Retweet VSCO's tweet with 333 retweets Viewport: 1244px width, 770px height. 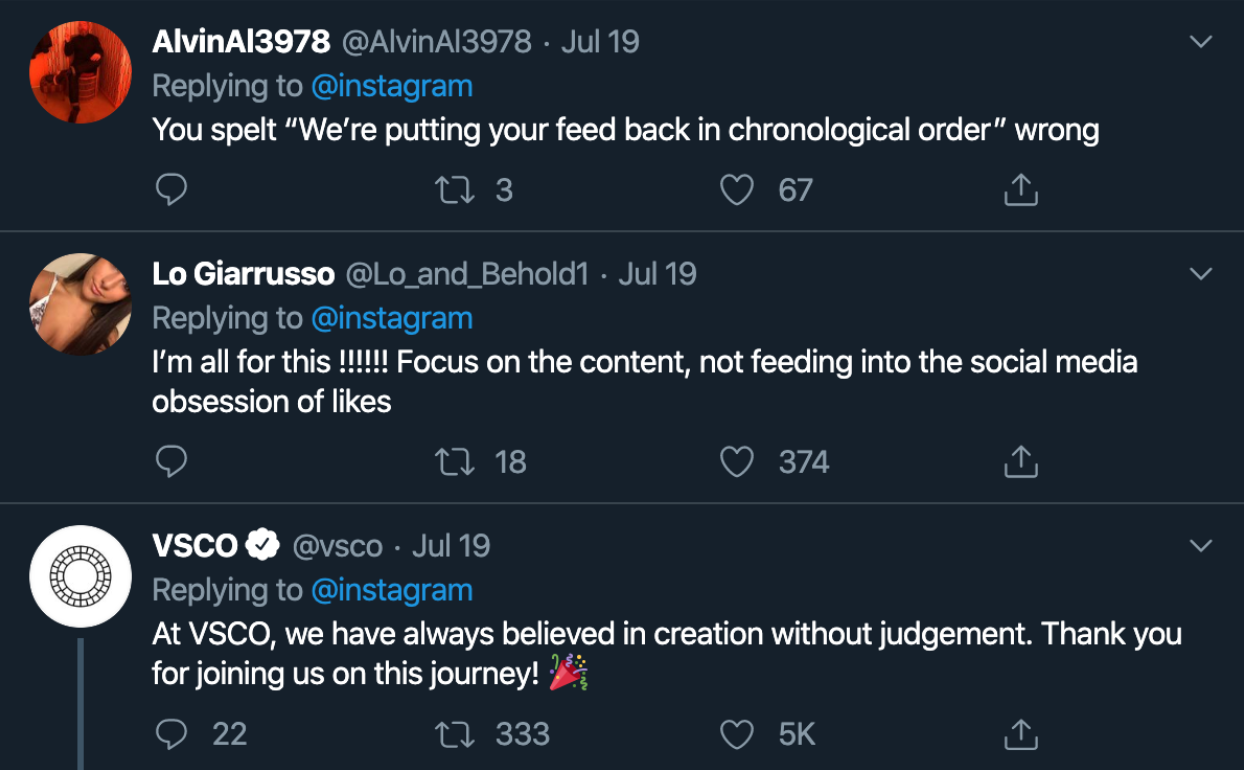tap(455, 735)
